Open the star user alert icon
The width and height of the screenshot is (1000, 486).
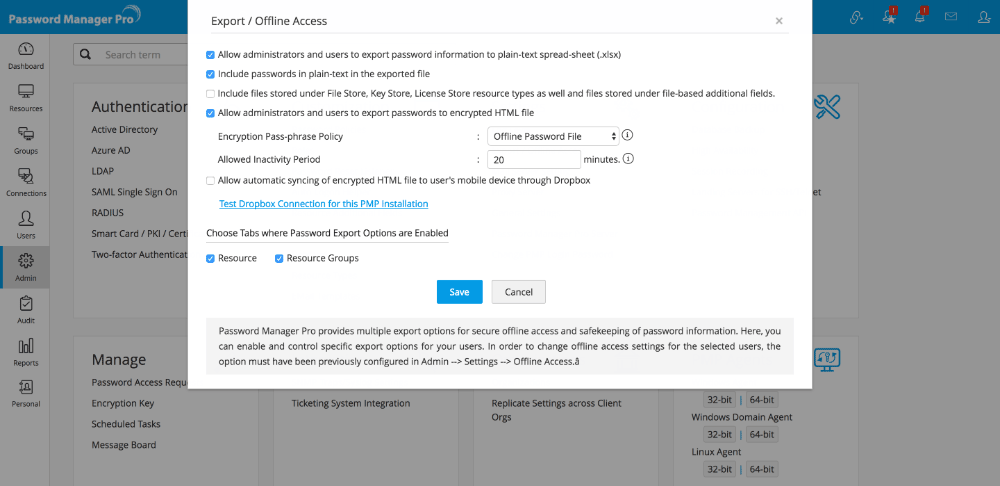(890, 17)
